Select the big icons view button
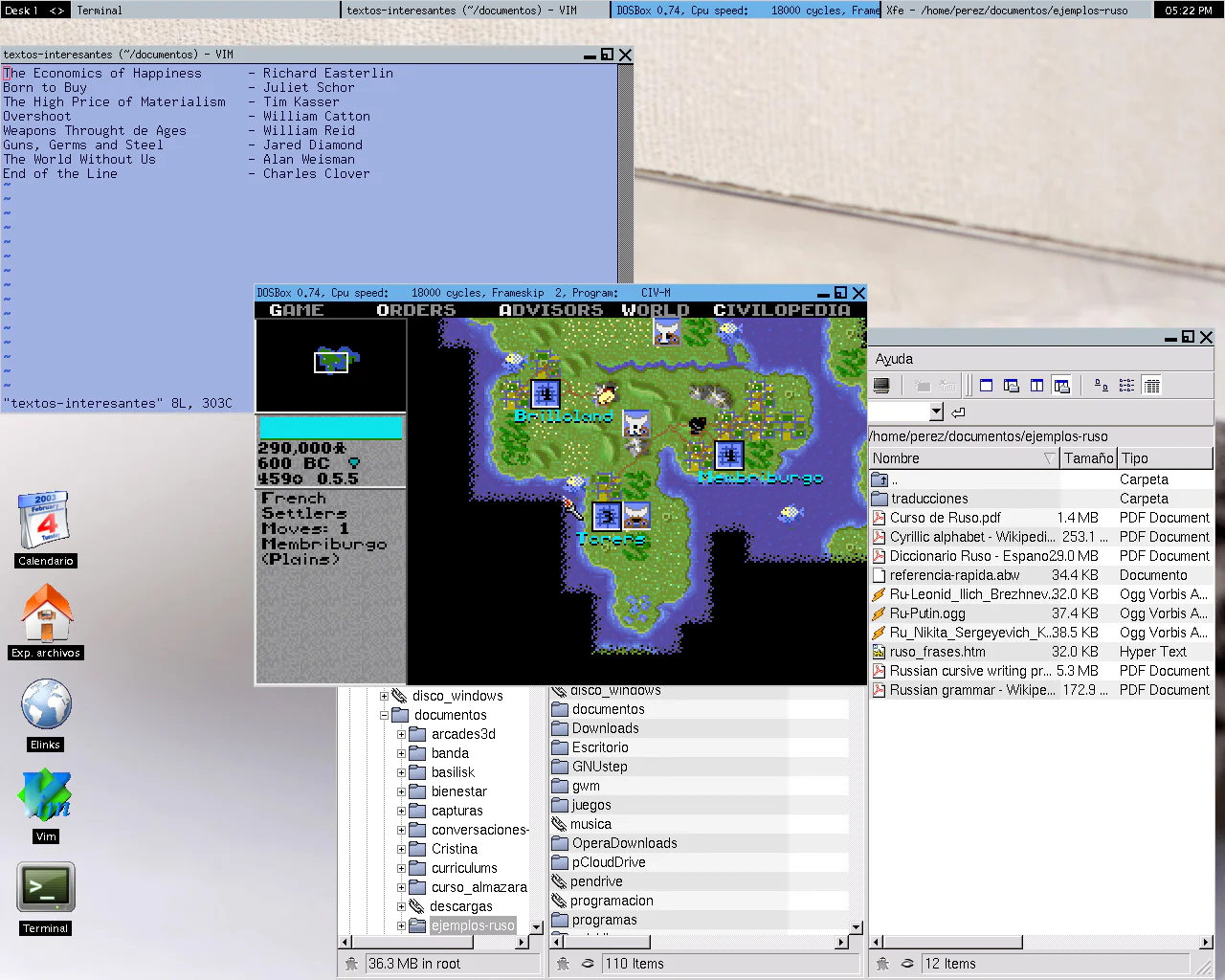This screenshot has height=980, width=1225. [1102, 386]
